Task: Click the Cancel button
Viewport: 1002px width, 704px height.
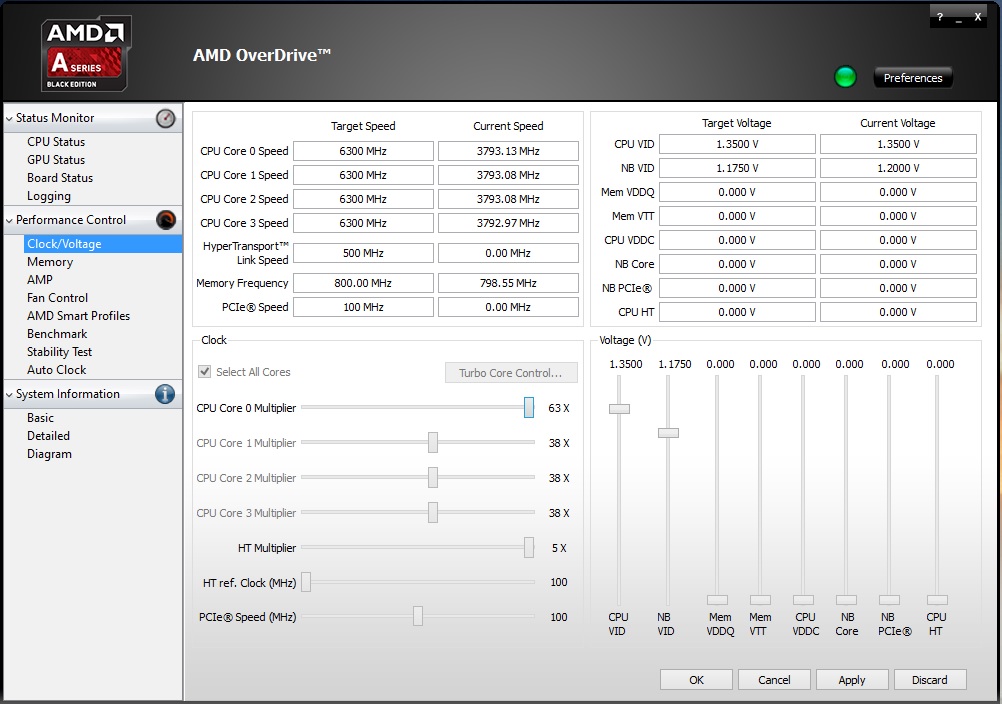Action: (774, 680)
